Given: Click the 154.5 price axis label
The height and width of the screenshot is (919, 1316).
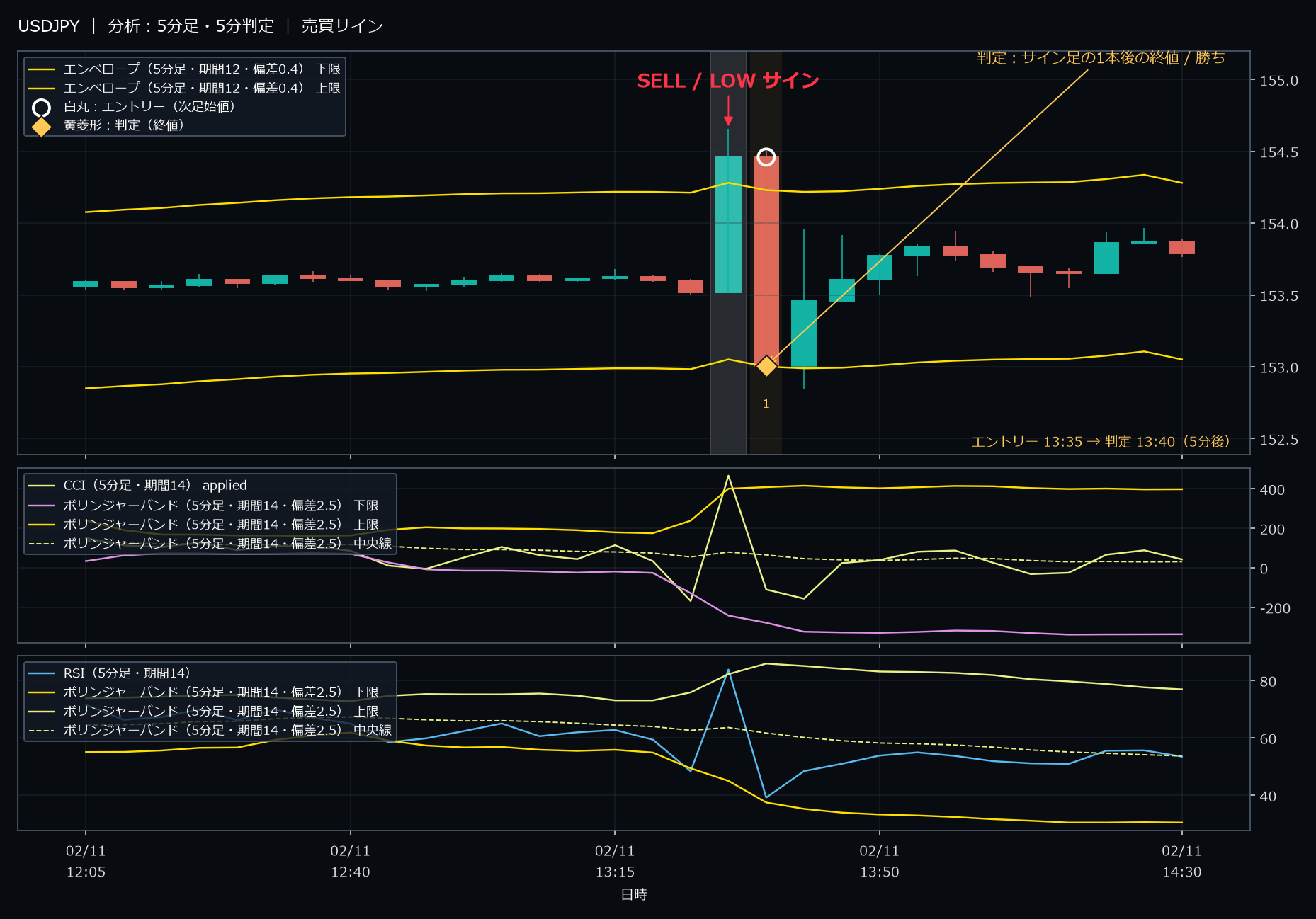Looking at the screenshot, I should coord(1278,152).
